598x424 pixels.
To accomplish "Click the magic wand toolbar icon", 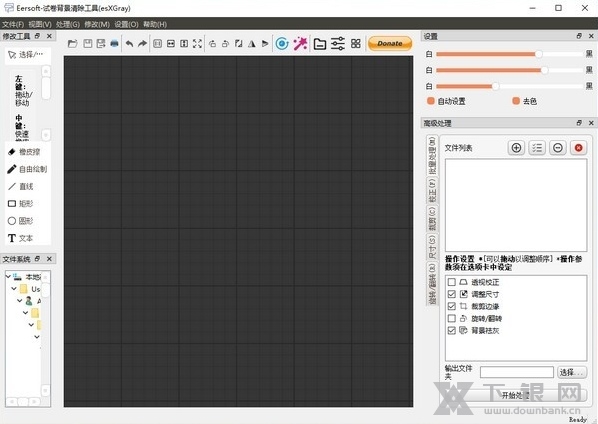I will 301,43.
